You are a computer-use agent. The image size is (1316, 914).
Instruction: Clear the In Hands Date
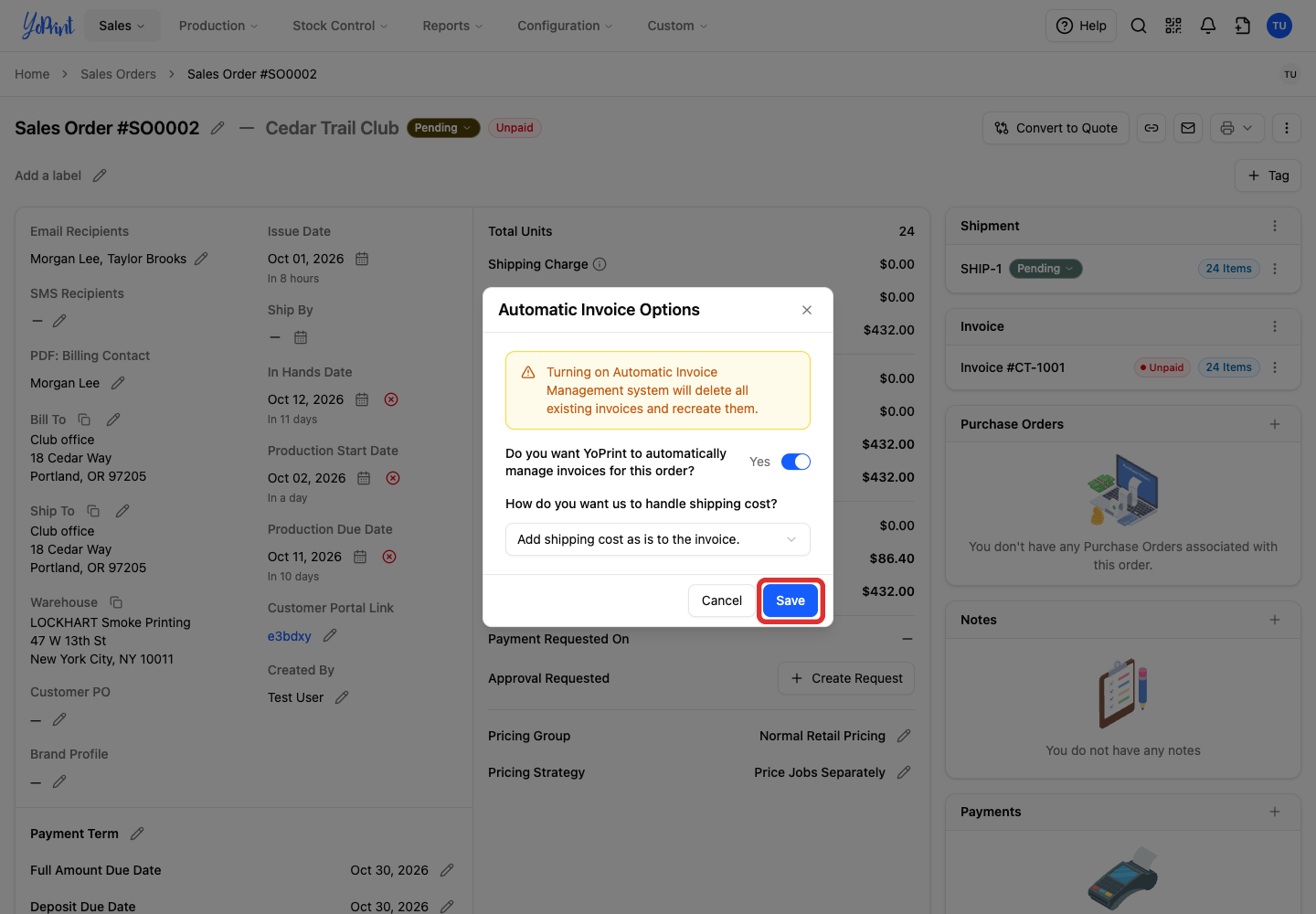coord(391,399)
